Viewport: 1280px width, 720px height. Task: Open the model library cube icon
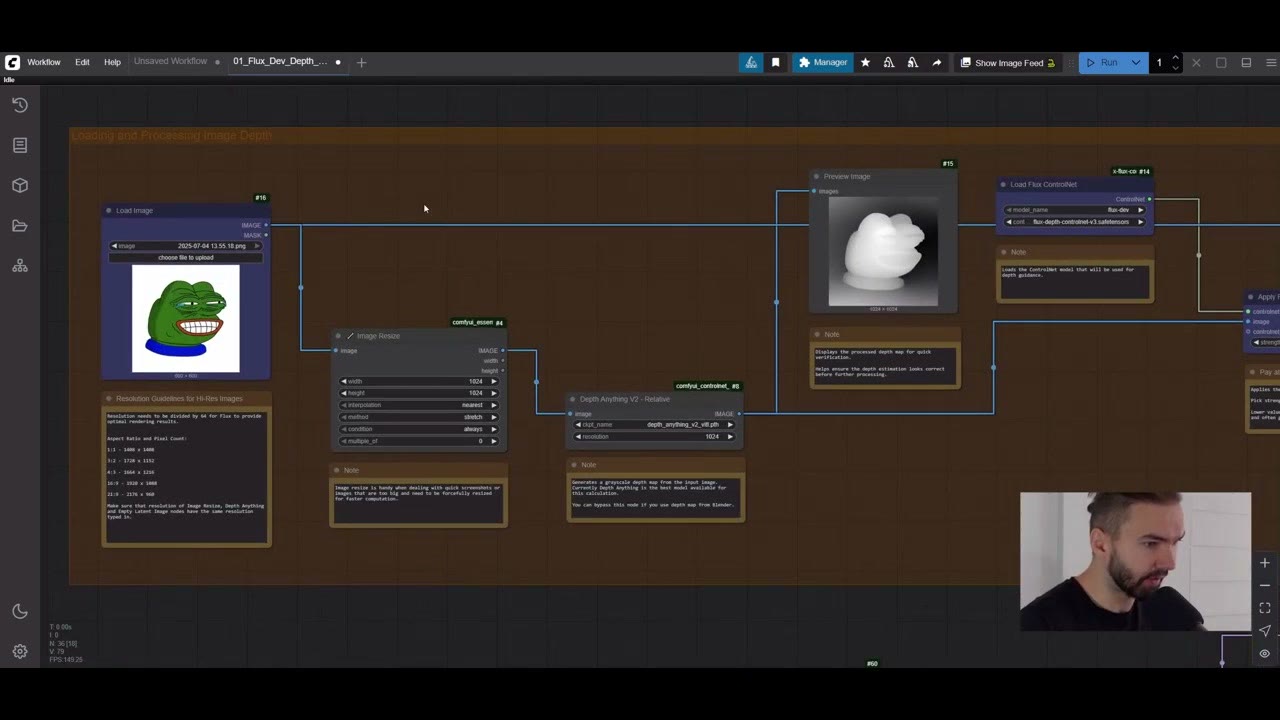20,185
